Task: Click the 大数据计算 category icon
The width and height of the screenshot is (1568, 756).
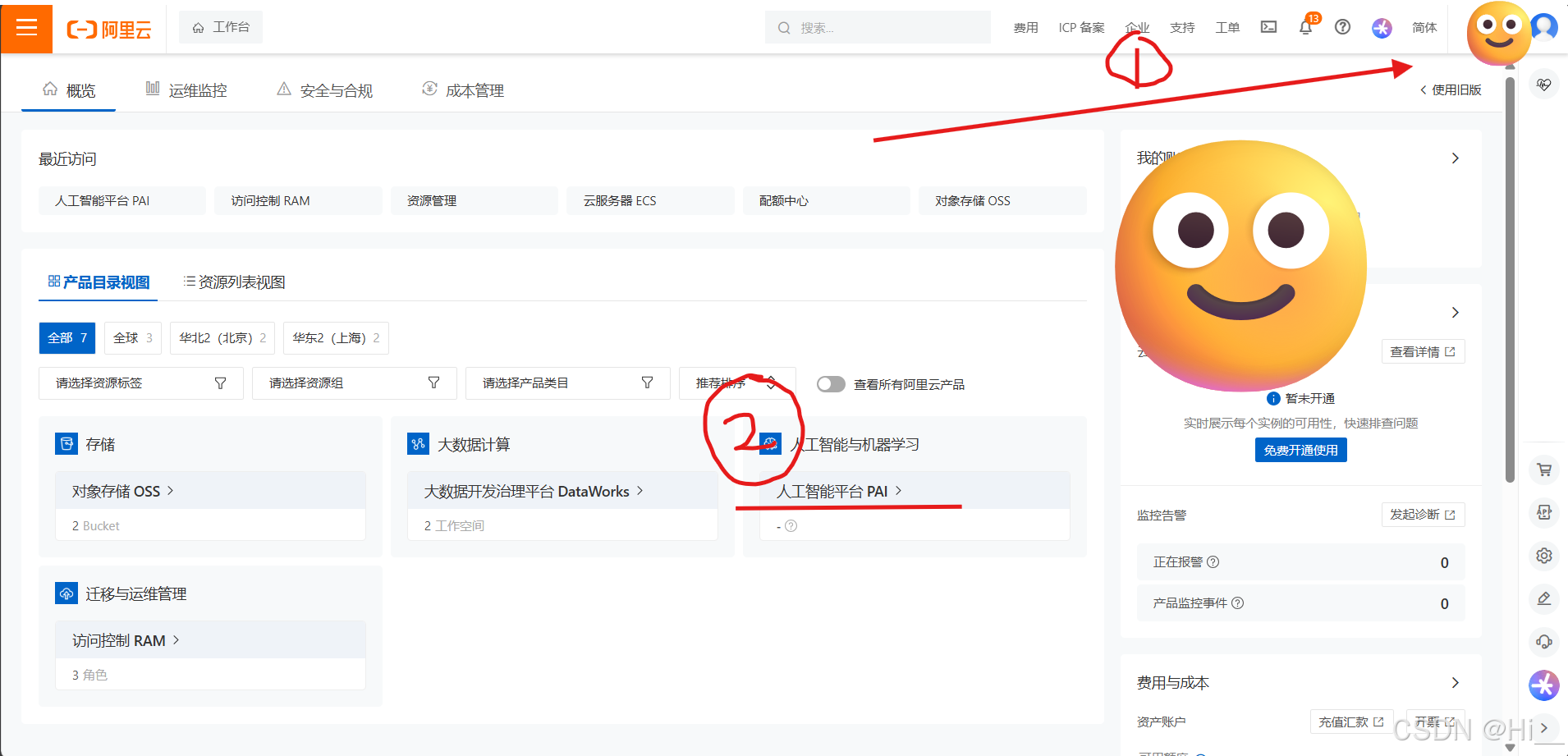Action: [x=418, y=444]
